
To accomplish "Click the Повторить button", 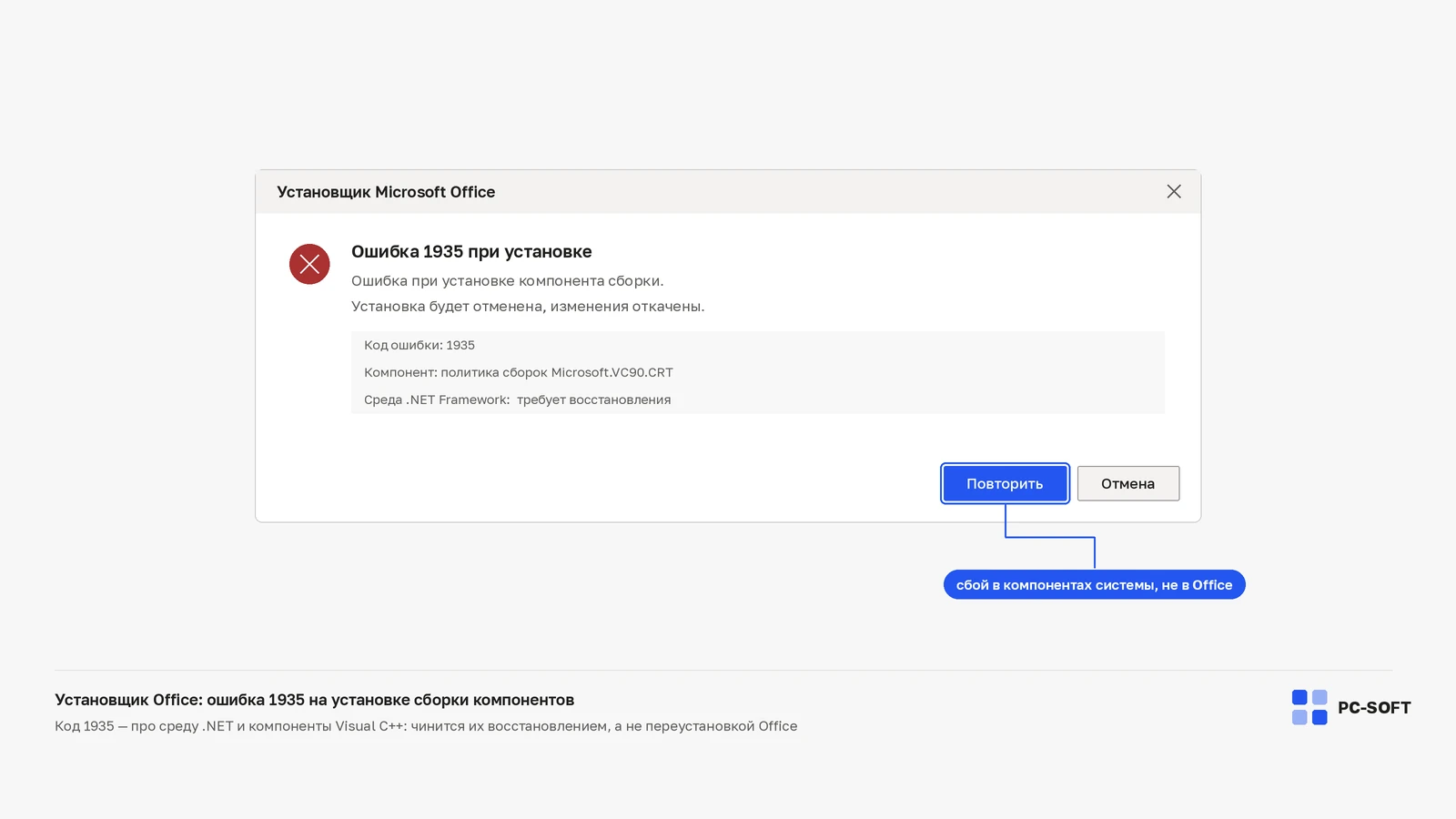I will (1005, 483).
